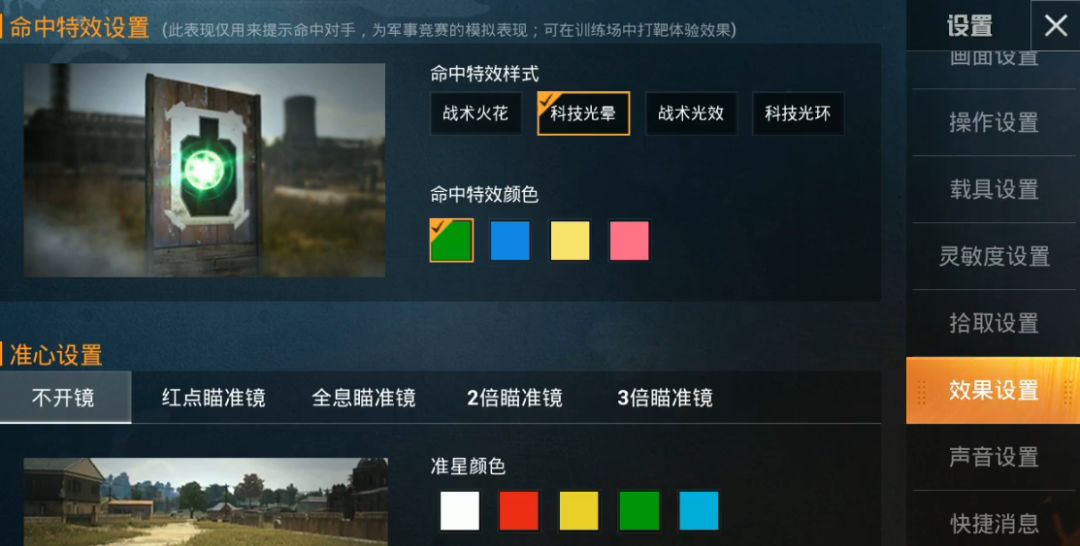Pick the yellow hit effect color
This screenshot has width=1080, height=546.
pos(570,241)
